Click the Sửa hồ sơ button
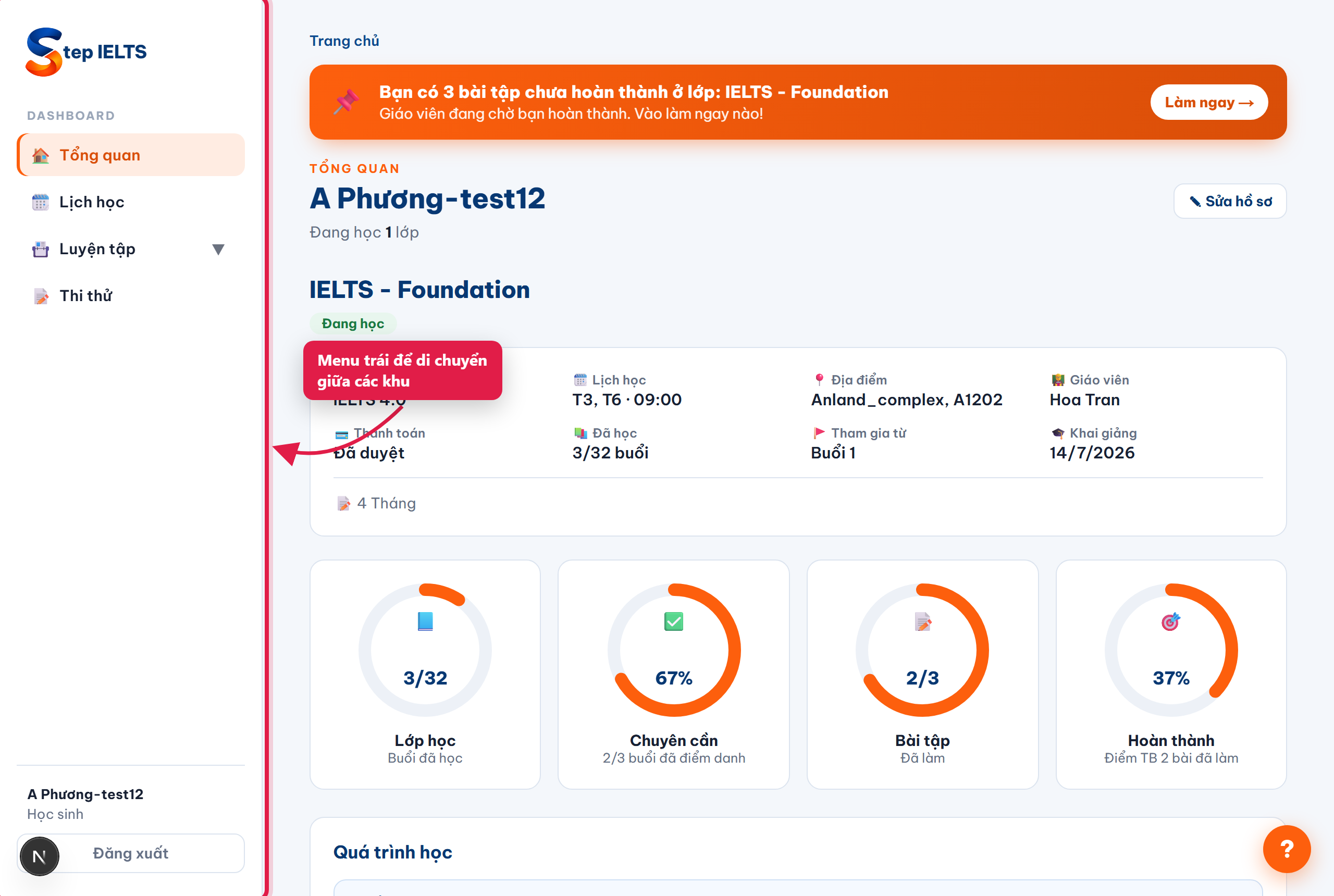Image resolution: width=1334 pixels, height=896 pixels. click(x=1229, y=201)
